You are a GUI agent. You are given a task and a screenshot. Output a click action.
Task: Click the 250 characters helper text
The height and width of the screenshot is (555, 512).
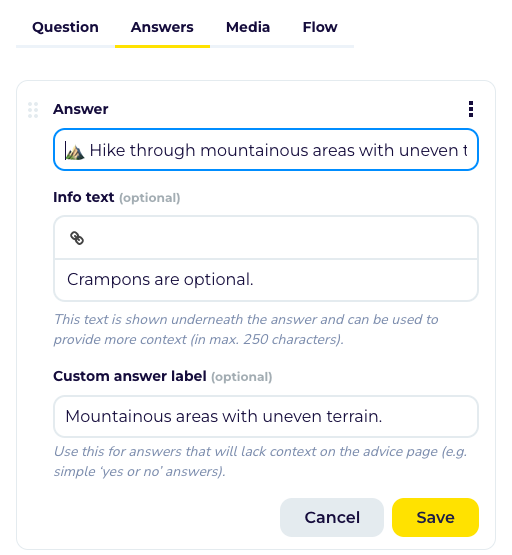pos(246,329)
